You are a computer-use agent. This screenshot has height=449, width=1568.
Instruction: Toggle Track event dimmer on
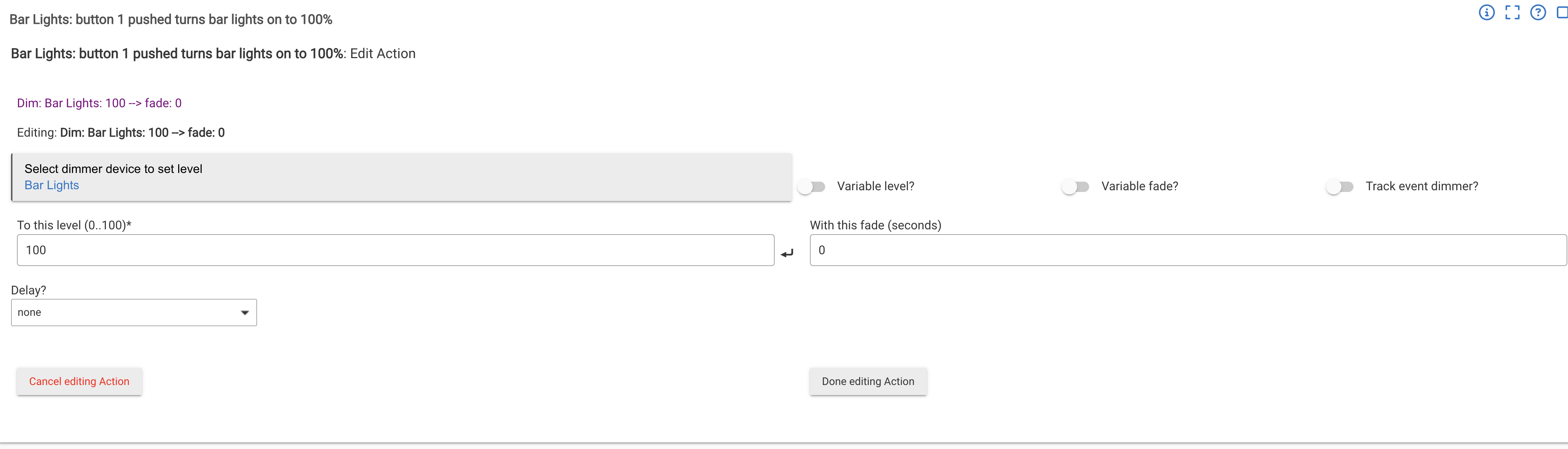click(1340, 187)
